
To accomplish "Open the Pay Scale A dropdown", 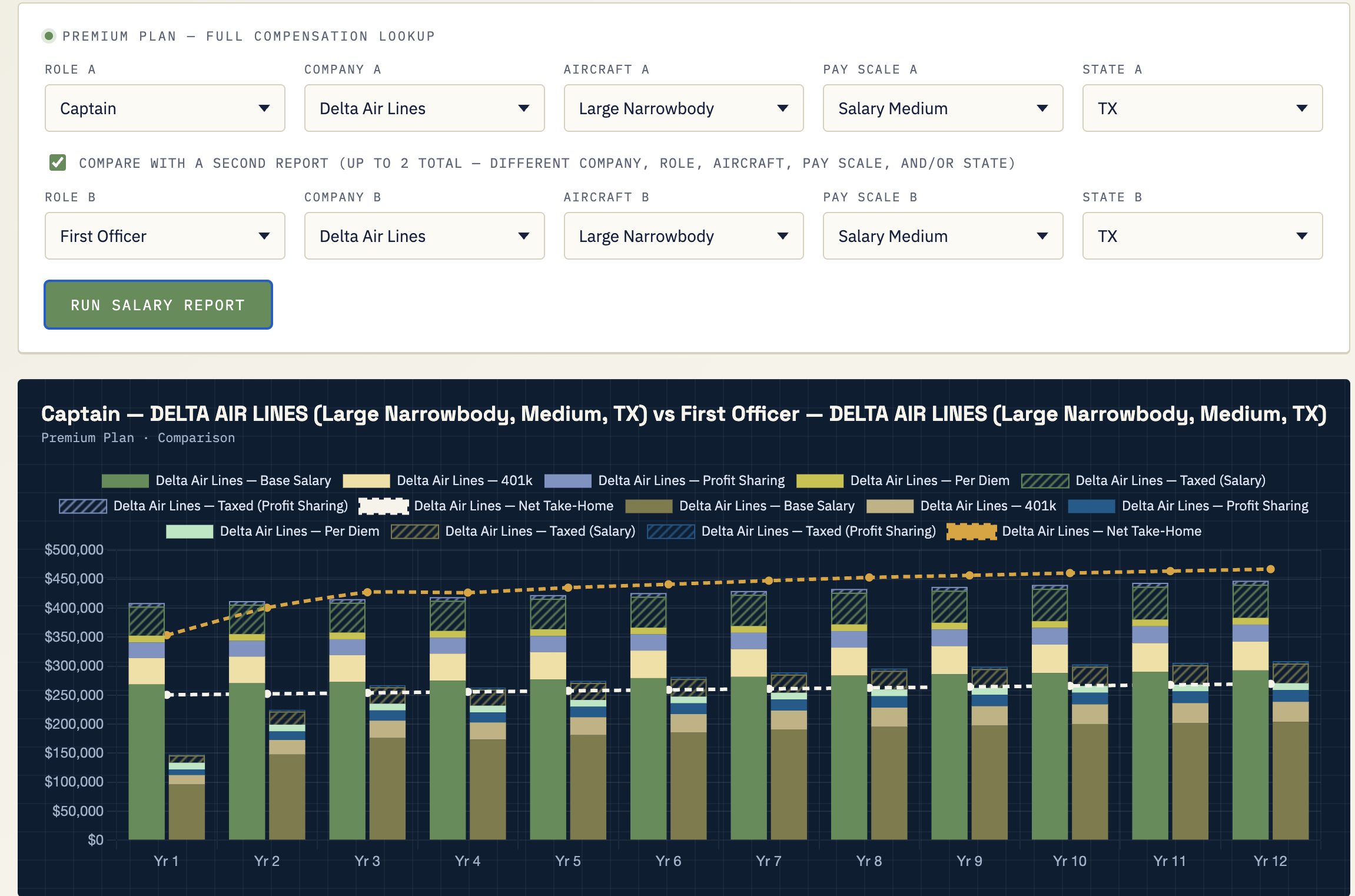I will pyautogui.click(x=943, y=108).
